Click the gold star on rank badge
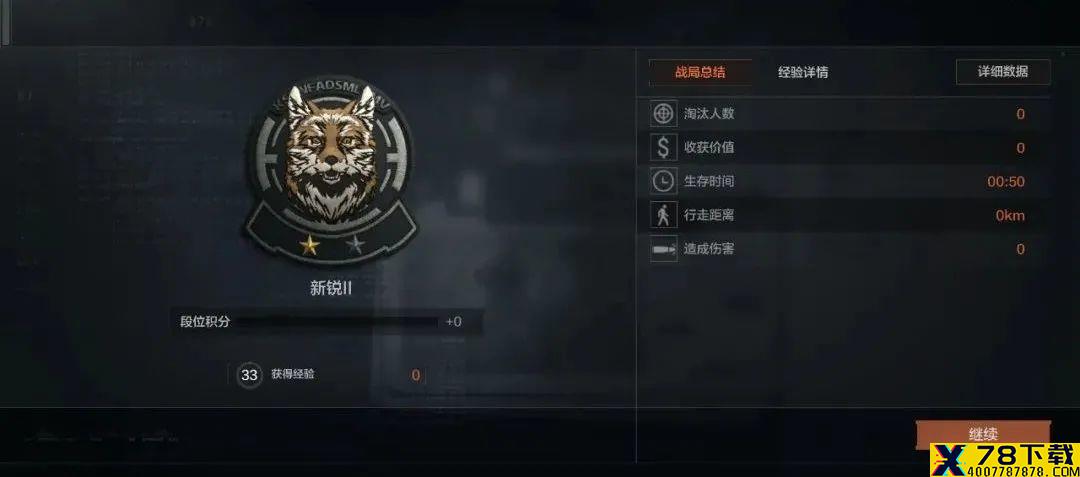The height and width of the screenshot is (477, 1080). pyautogui.click(x=309, y=244)
